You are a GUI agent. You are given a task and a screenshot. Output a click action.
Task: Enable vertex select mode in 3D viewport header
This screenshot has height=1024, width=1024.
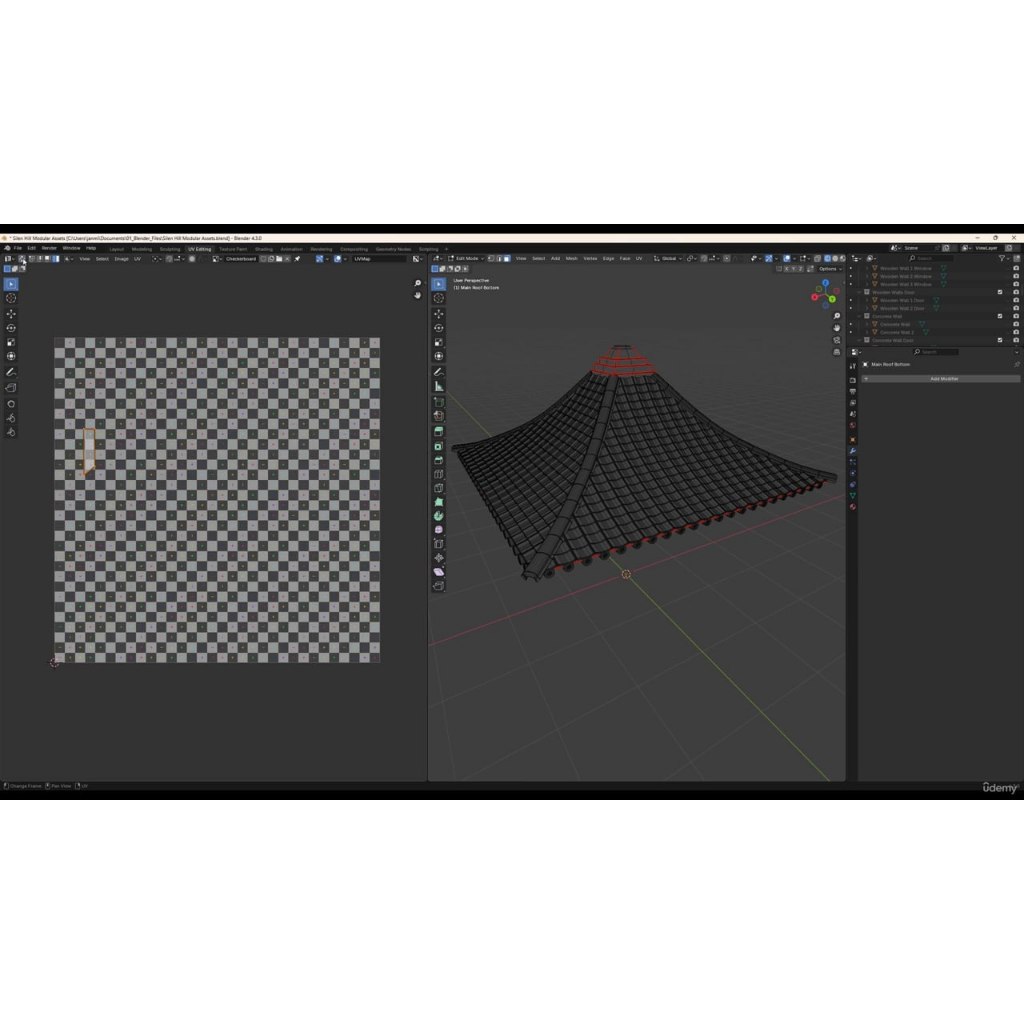click(491, 259)
